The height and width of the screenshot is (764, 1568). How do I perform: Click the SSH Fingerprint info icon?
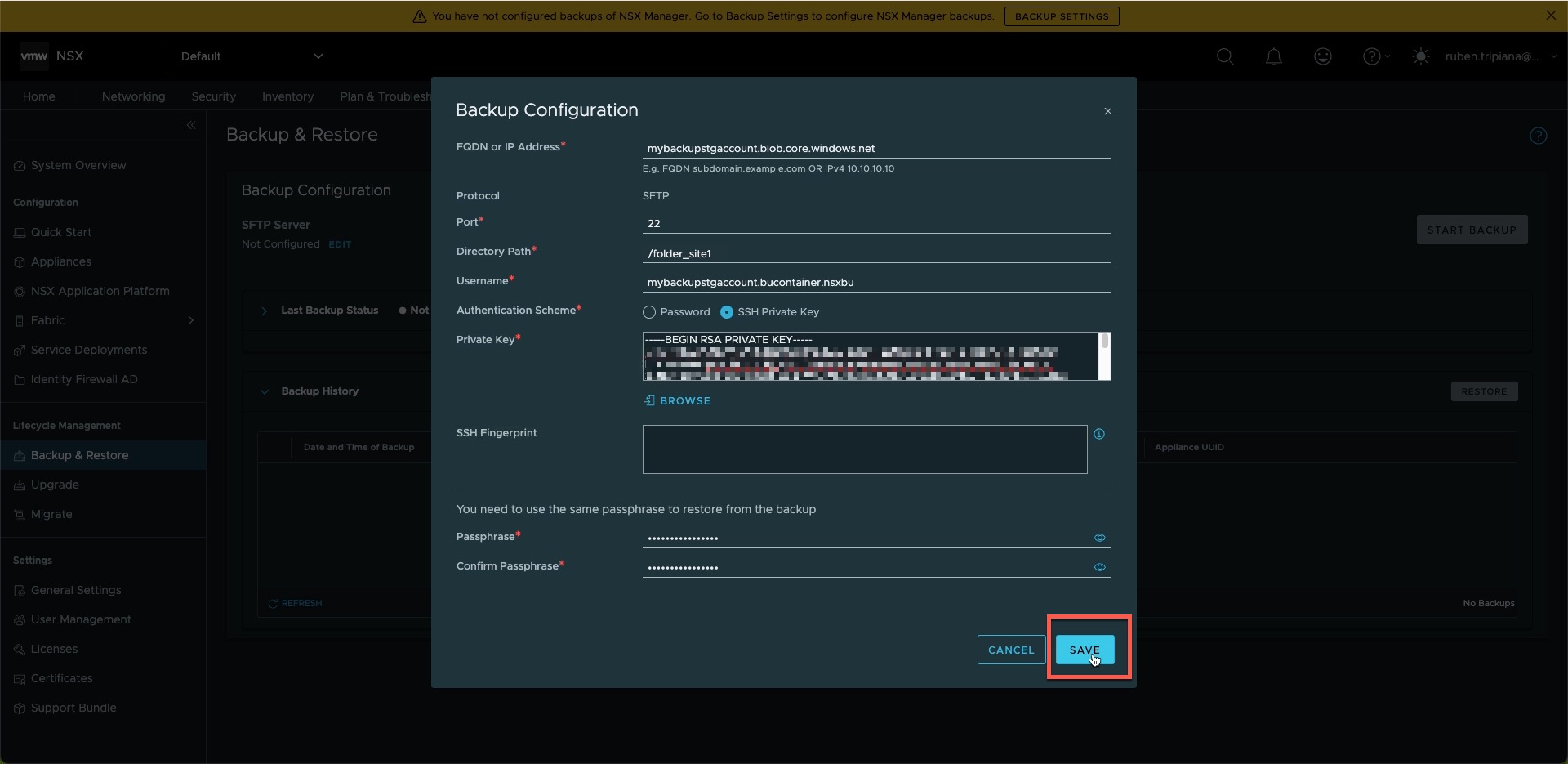1099,434
